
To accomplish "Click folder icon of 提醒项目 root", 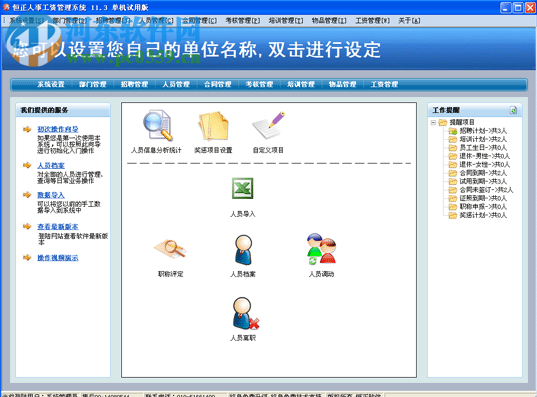I will pos(443,122).
